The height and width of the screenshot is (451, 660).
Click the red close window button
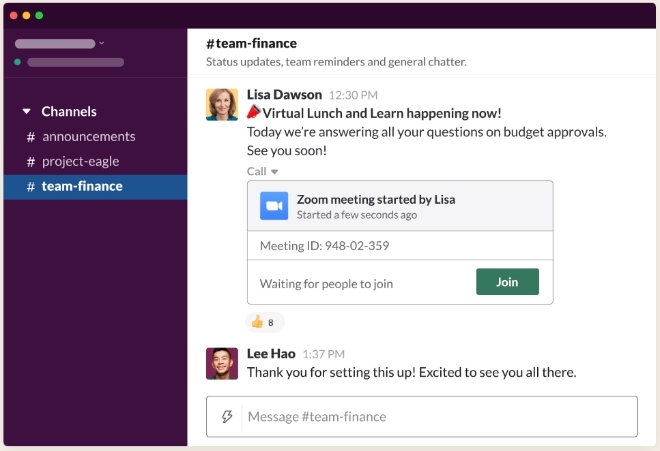(x=13, y=16)
